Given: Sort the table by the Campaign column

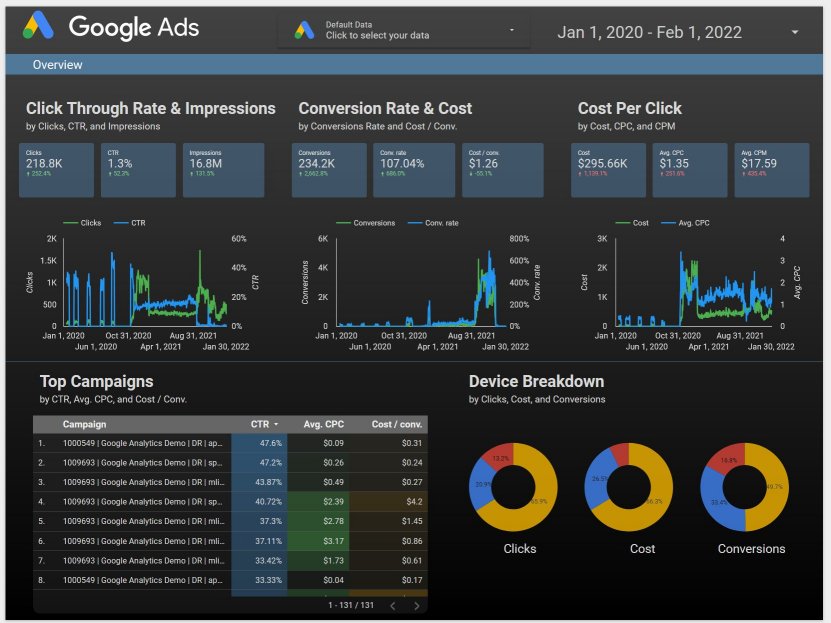Looking at the screenshot, I should pyautogui.click(x=84, y=424).
